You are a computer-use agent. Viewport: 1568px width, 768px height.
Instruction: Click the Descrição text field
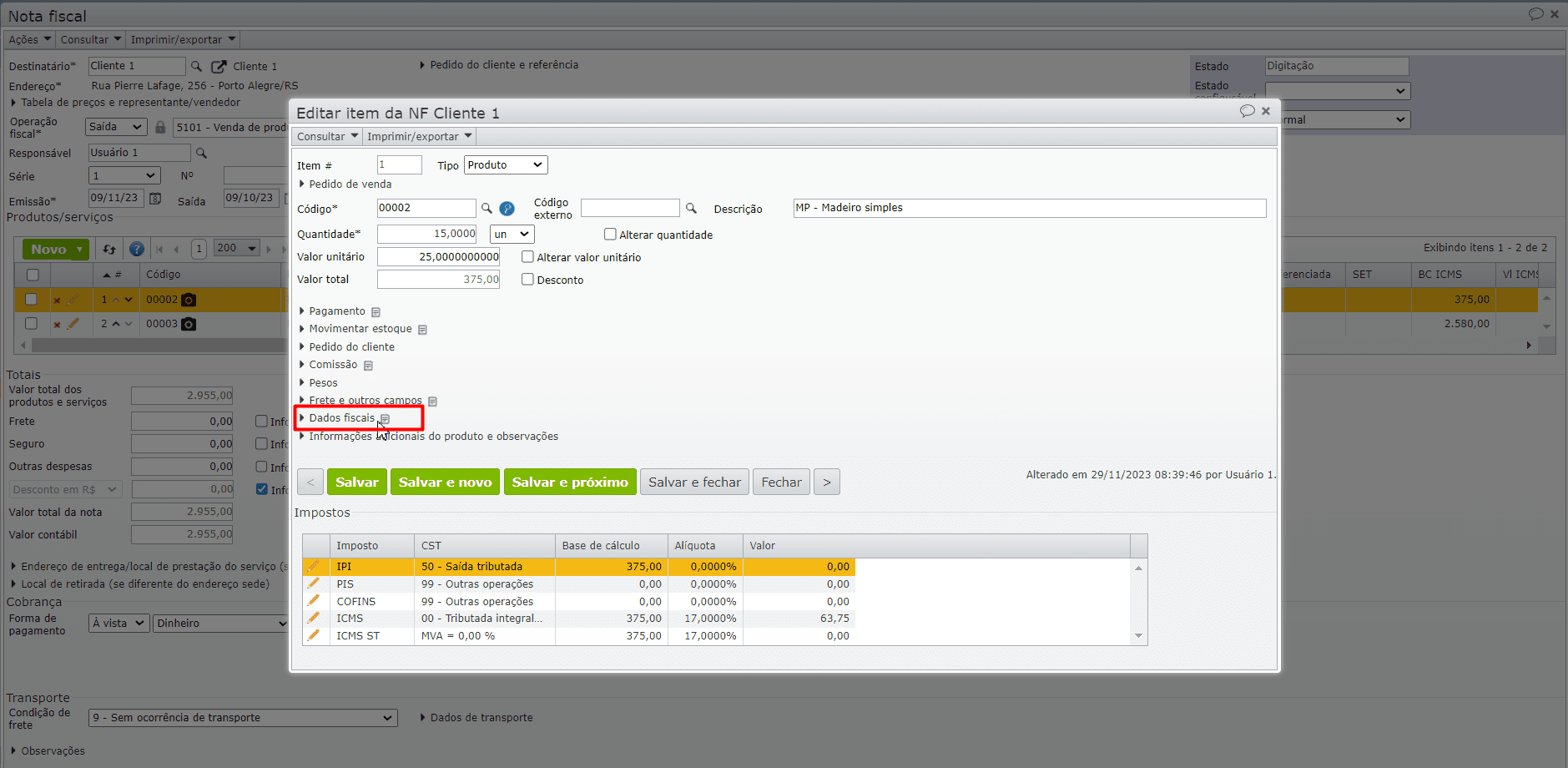(x=1029, y=208)
